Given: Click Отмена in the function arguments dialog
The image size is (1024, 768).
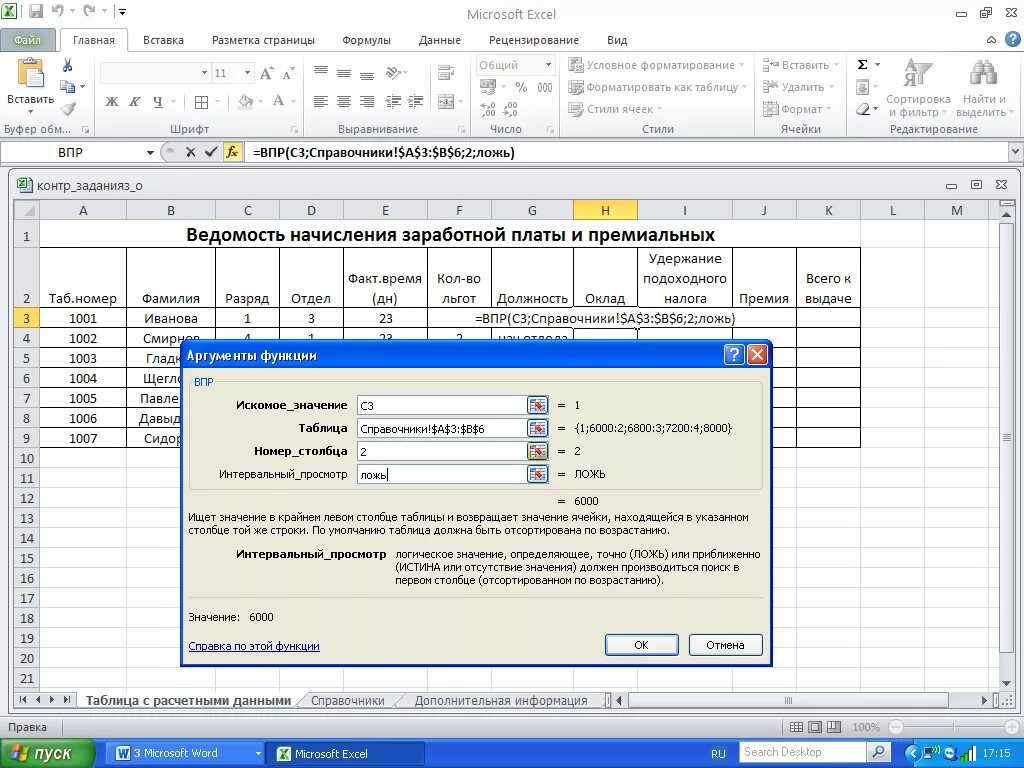Looking at the screenshot, I should point(725,645).
